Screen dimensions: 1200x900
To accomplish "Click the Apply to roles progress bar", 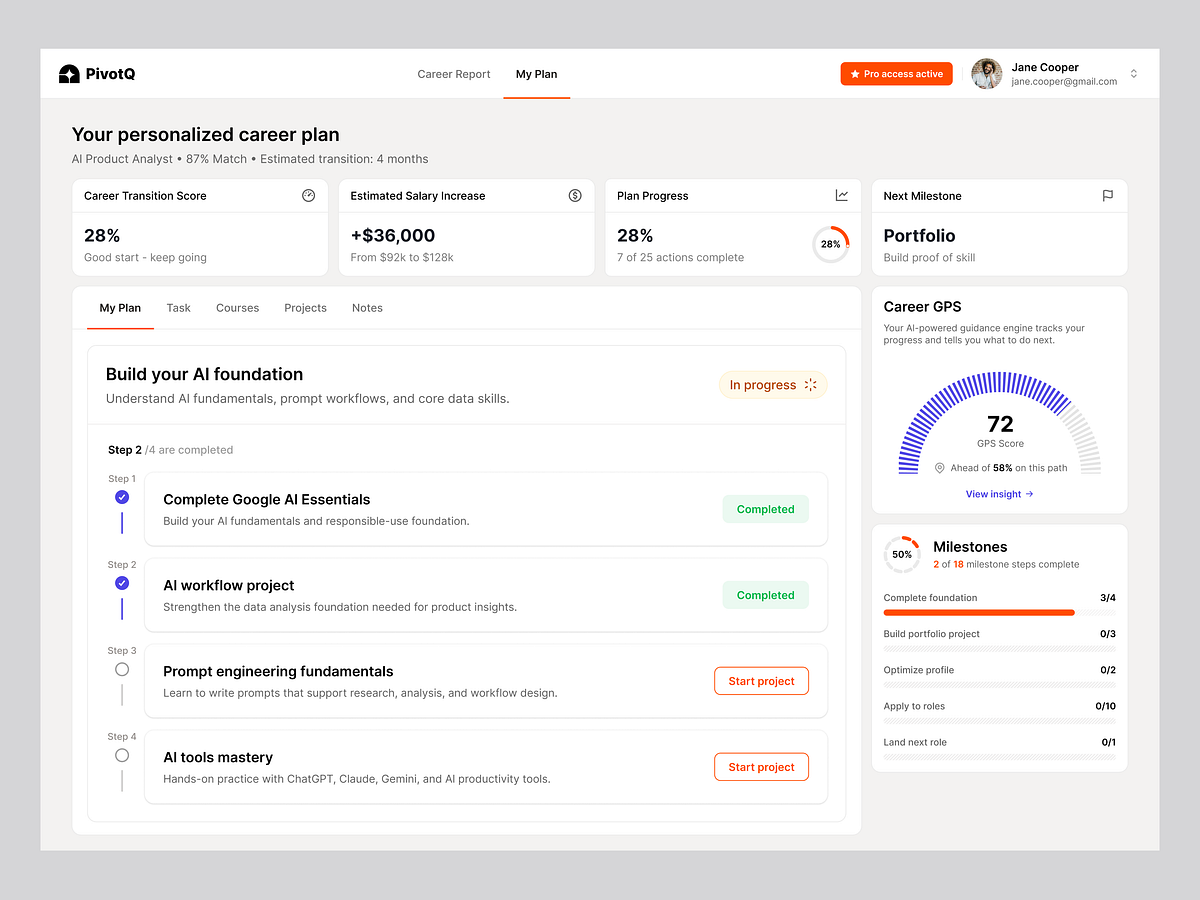I will tap(1000, 720).
